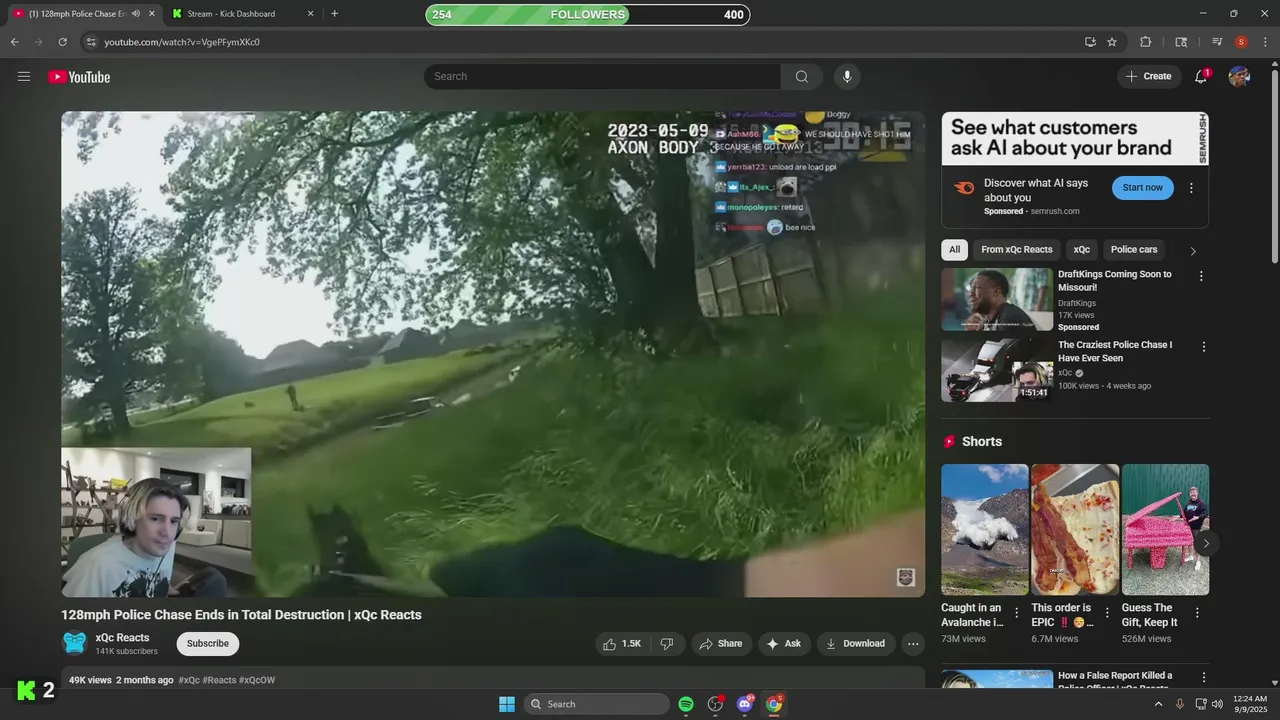This screenshot has height=720, width=1280.
Task: Search with your voice microphone icon
Action: coord(847,77)
